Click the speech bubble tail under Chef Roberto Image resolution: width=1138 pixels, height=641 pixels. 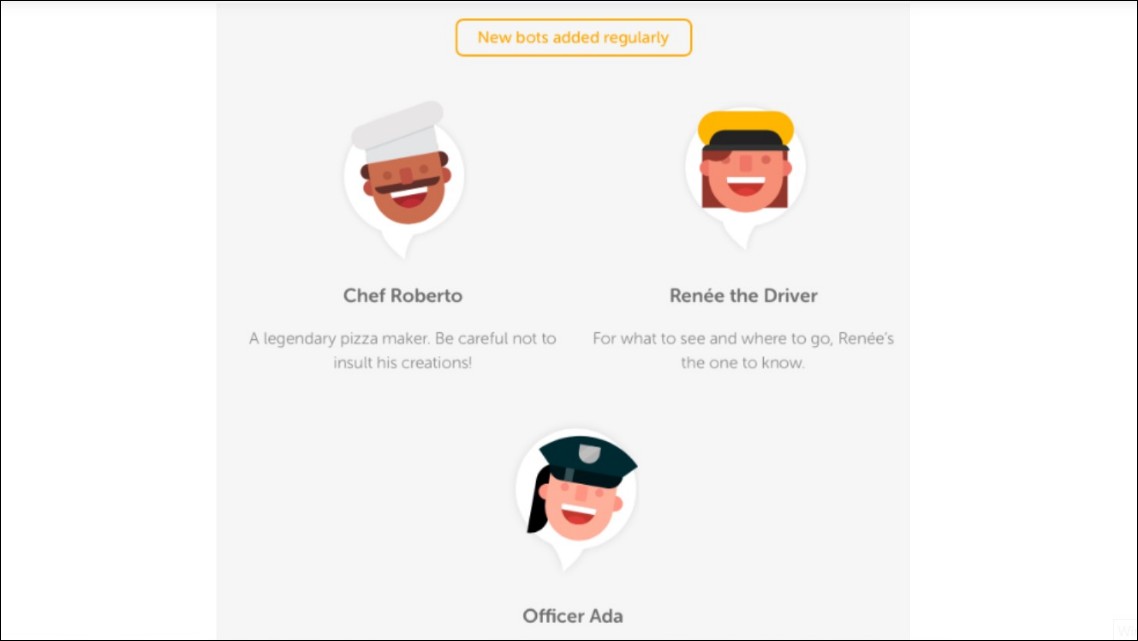tap(401, 247)
